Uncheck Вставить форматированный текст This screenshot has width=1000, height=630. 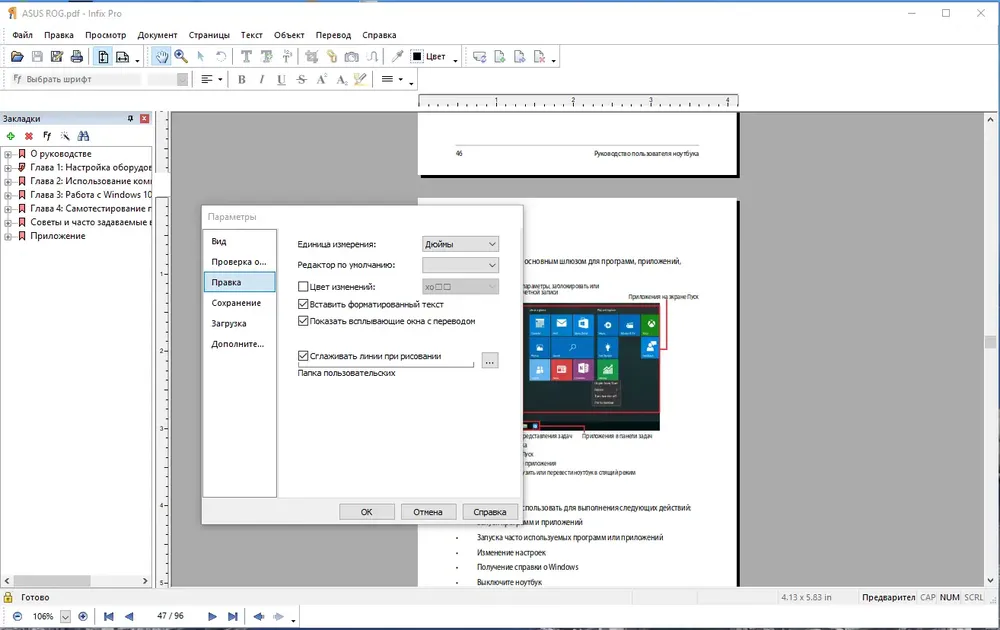coord(304,304)
